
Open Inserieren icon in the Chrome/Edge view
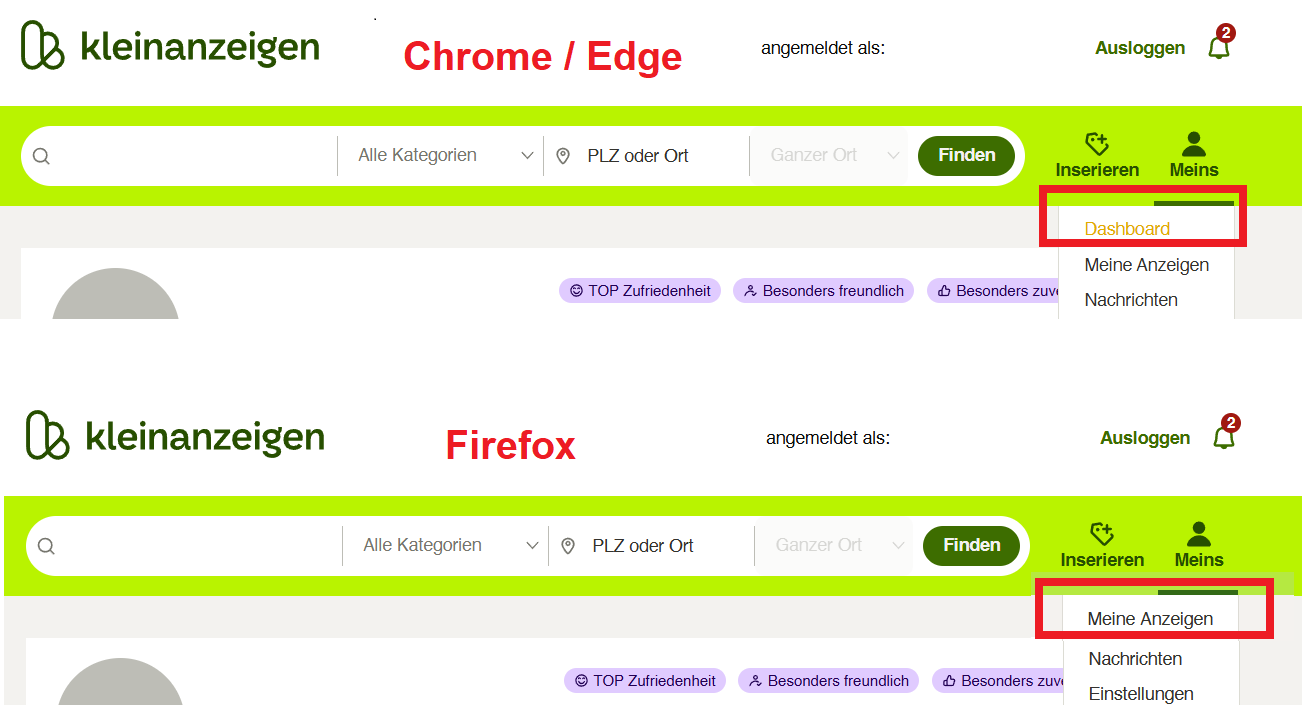tap(1097, 144)
